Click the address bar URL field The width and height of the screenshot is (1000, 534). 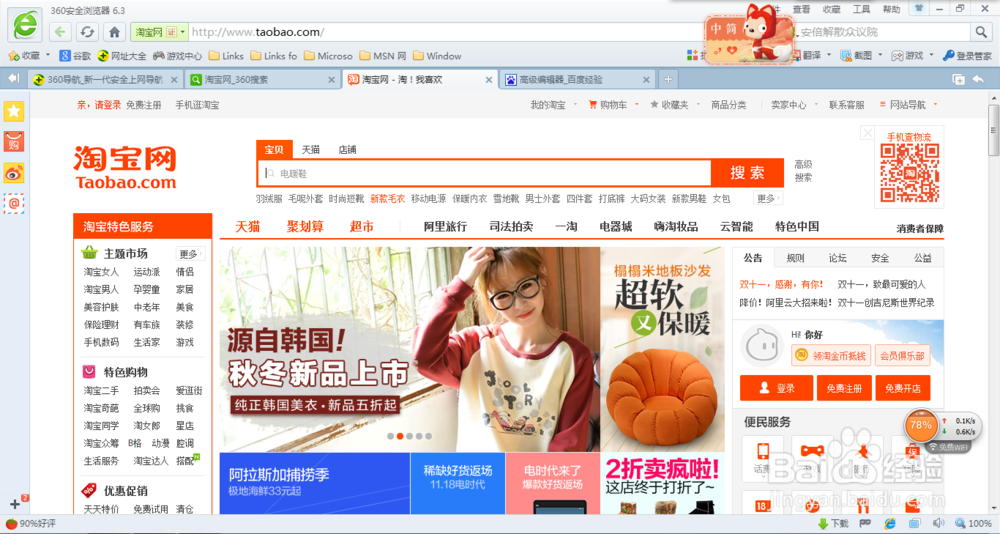446,32
